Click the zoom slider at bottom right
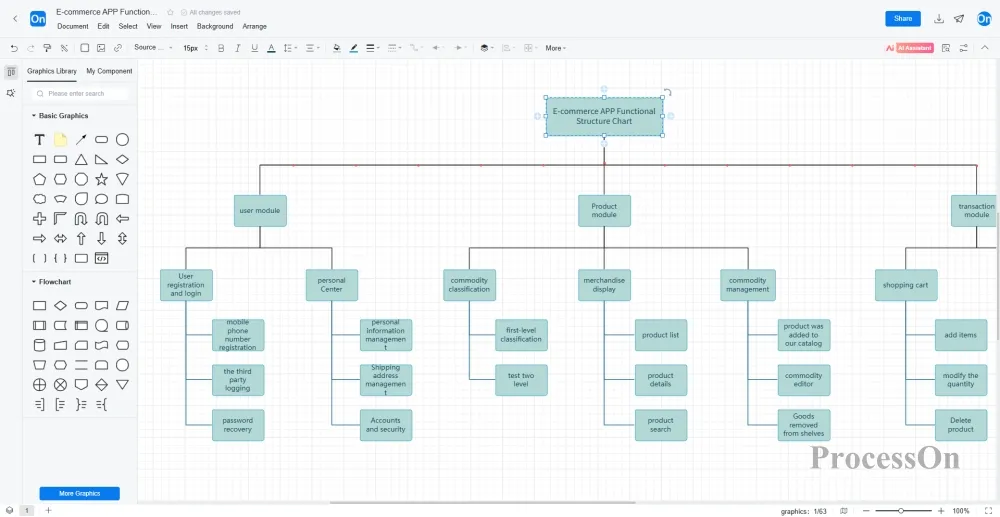 point(901,511)
